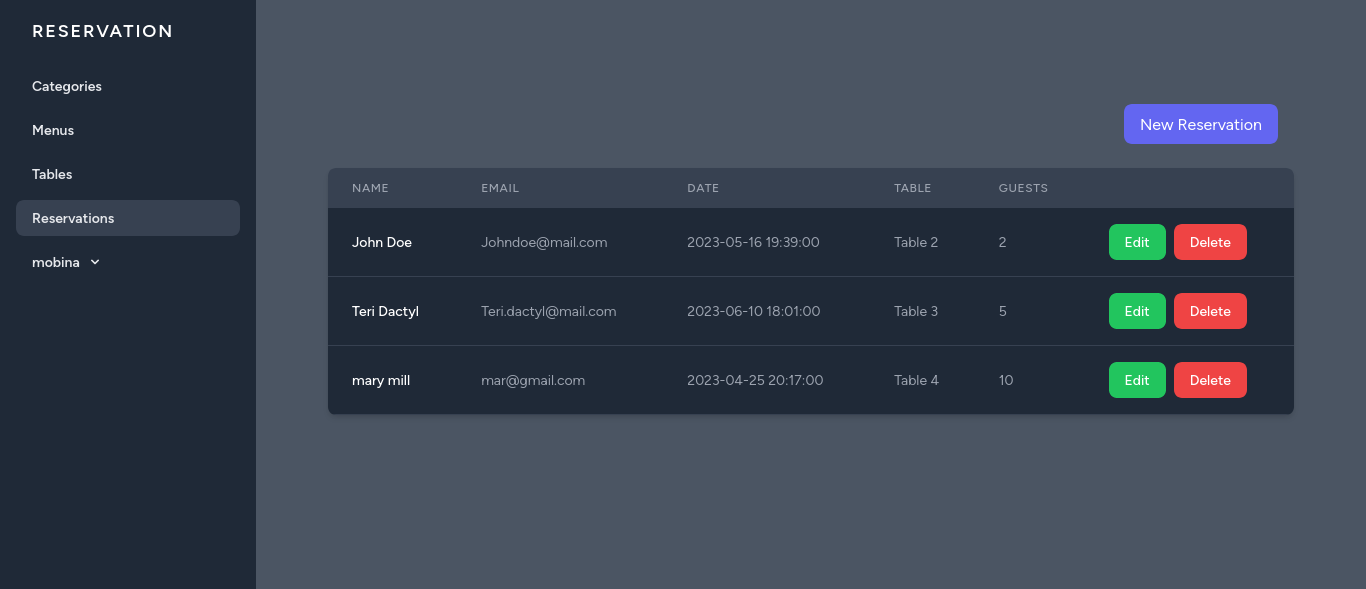Image resolution: width=1366 pixels, height=589 pixels.
Task: Edit mary mill's reservation
Action: (1137, 380)
